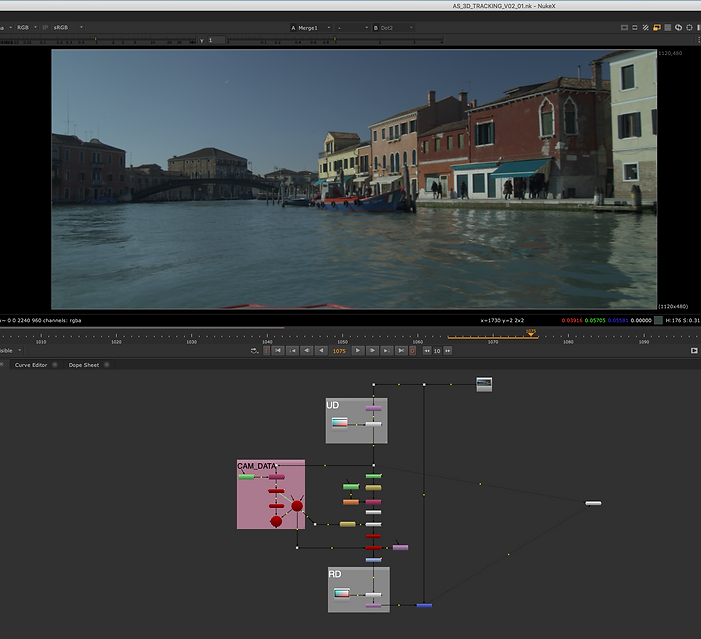The width and height of the screenshot is (701, 639).
Task: Select the yellow node left of center pipe
Action: pyautogui.click(x=348, y=525)
